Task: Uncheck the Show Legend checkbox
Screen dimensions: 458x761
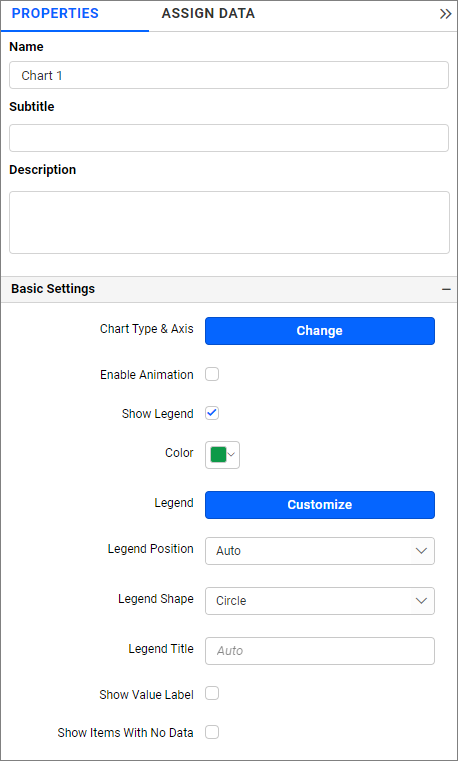Action: point(212,414)
